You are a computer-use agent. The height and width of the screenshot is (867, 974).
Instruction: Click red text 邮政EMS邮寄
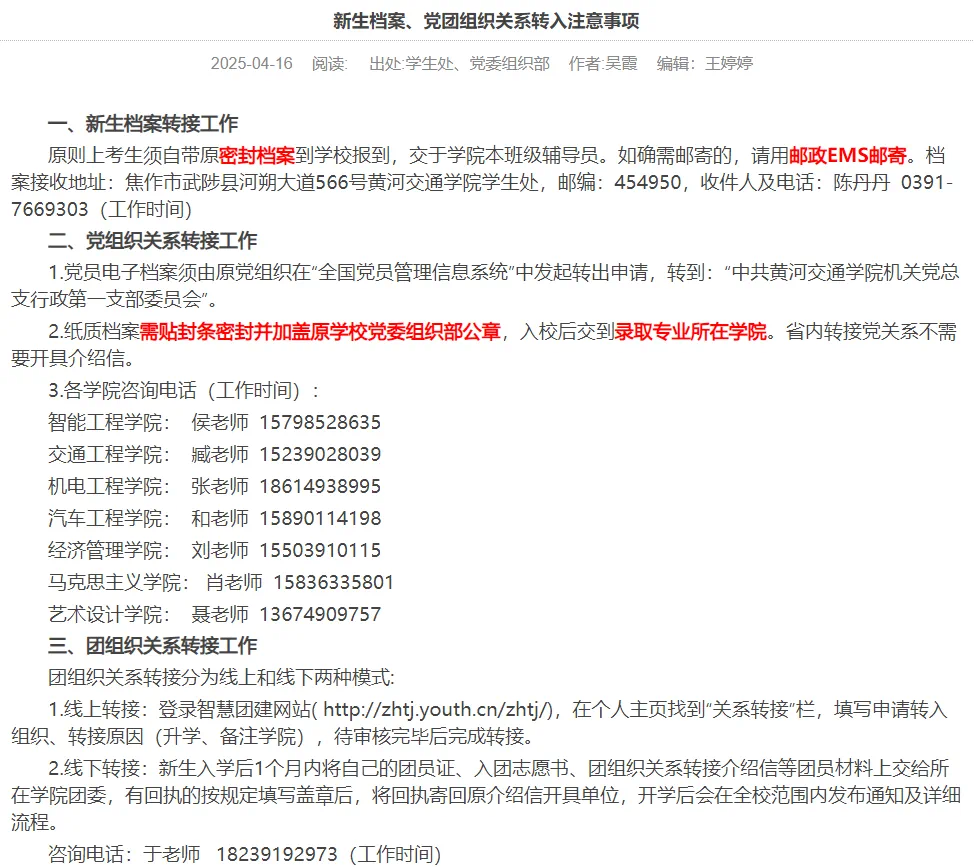[847, 155]
